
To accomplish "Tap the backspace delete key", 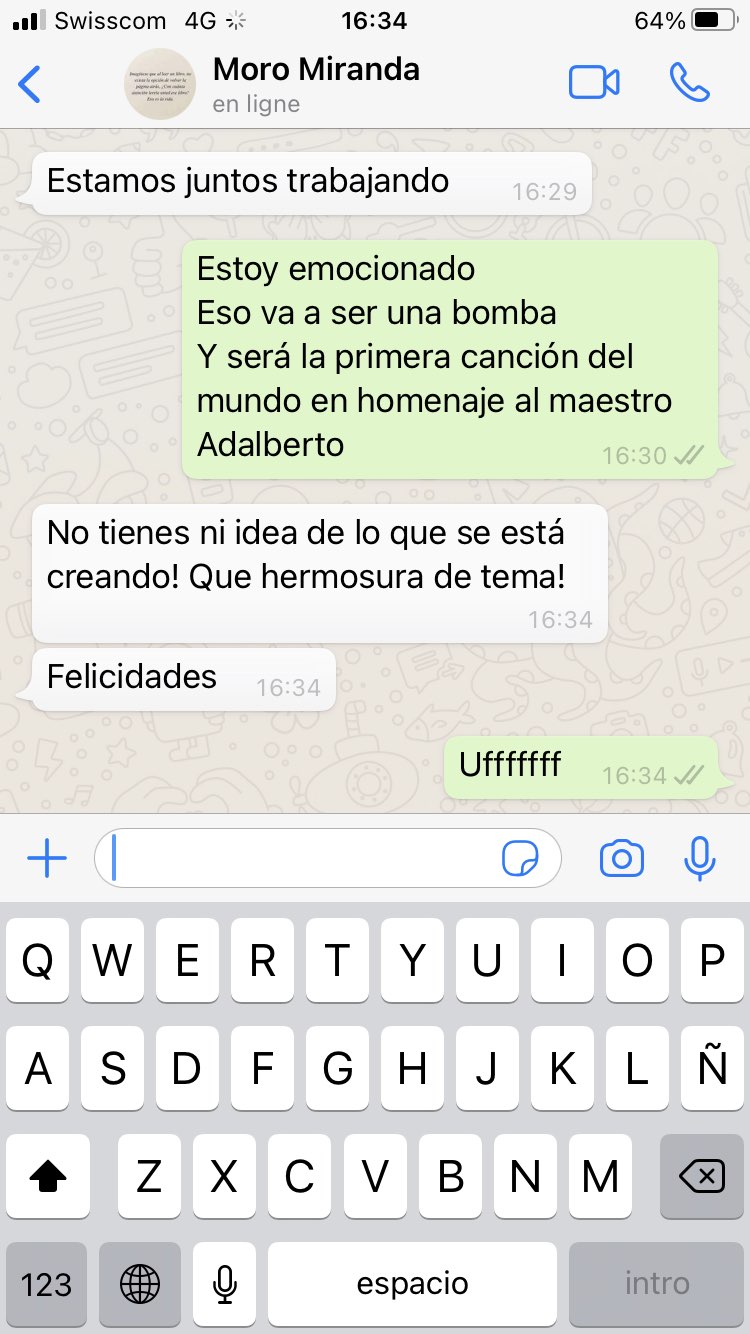I will point(701,1177).
